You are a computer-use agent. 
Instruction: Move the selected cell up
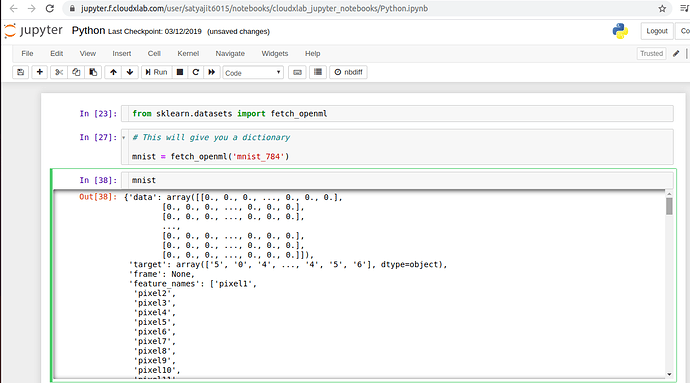[x=114, y=72]
